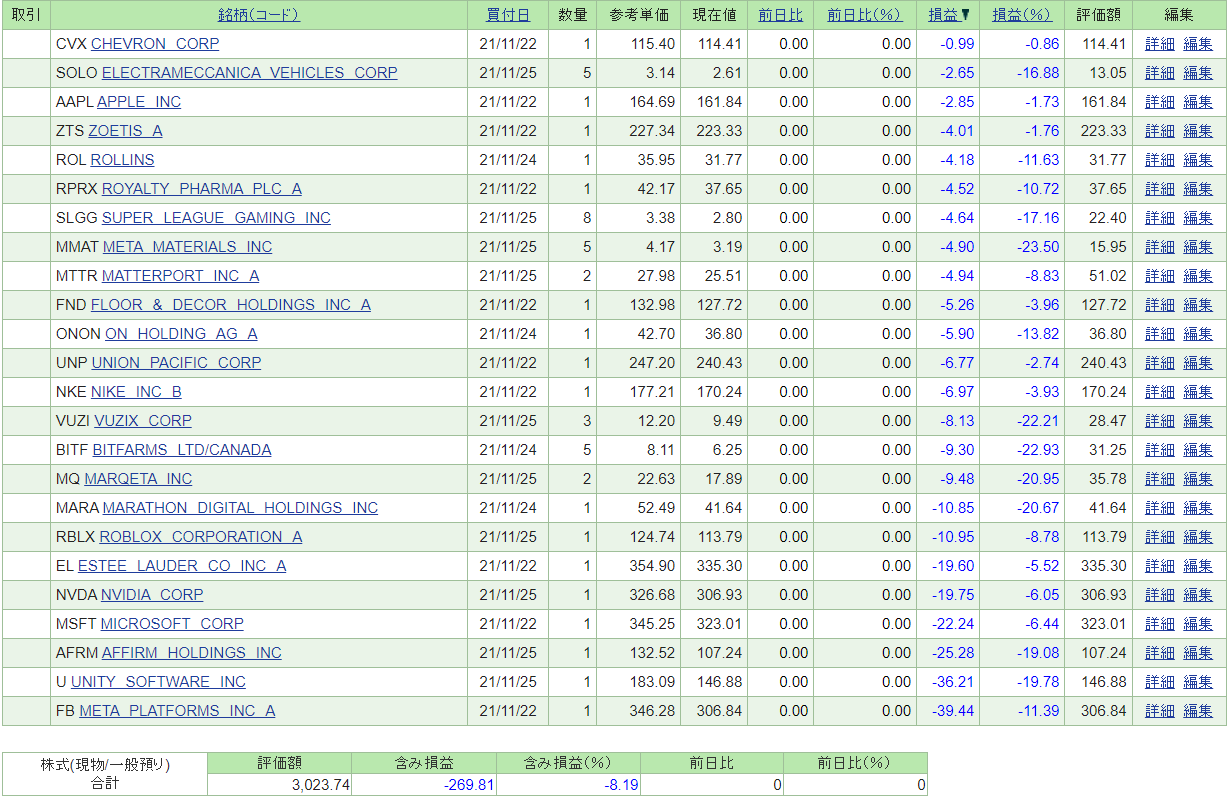Open MARQETA INC stock link
Image resolution: width=1231 pixels, height=798 pixels.
click(x=138, y=479)
